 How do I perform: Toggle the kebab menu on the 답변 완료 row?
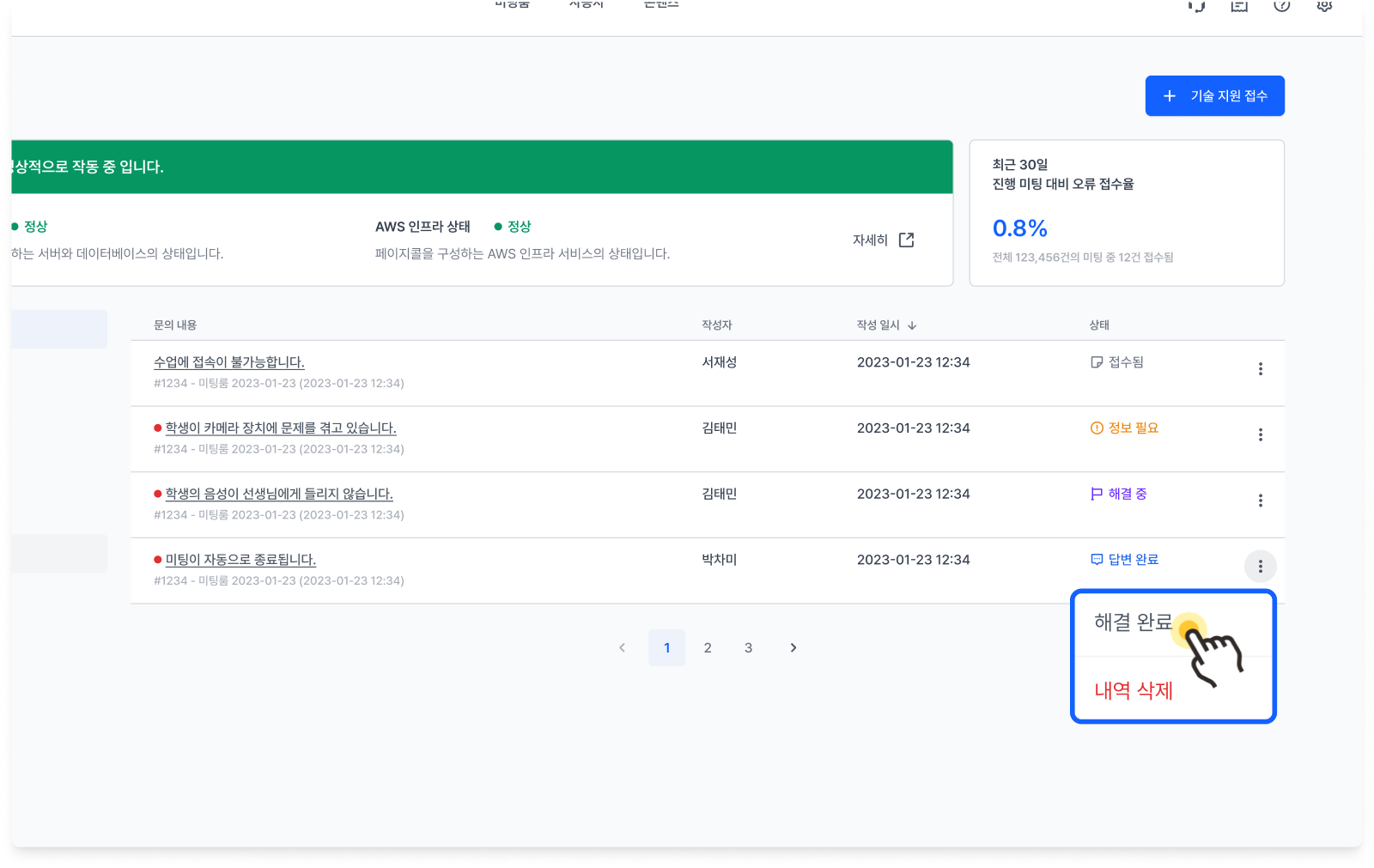pyautogui.click(x=1260, y=567)
